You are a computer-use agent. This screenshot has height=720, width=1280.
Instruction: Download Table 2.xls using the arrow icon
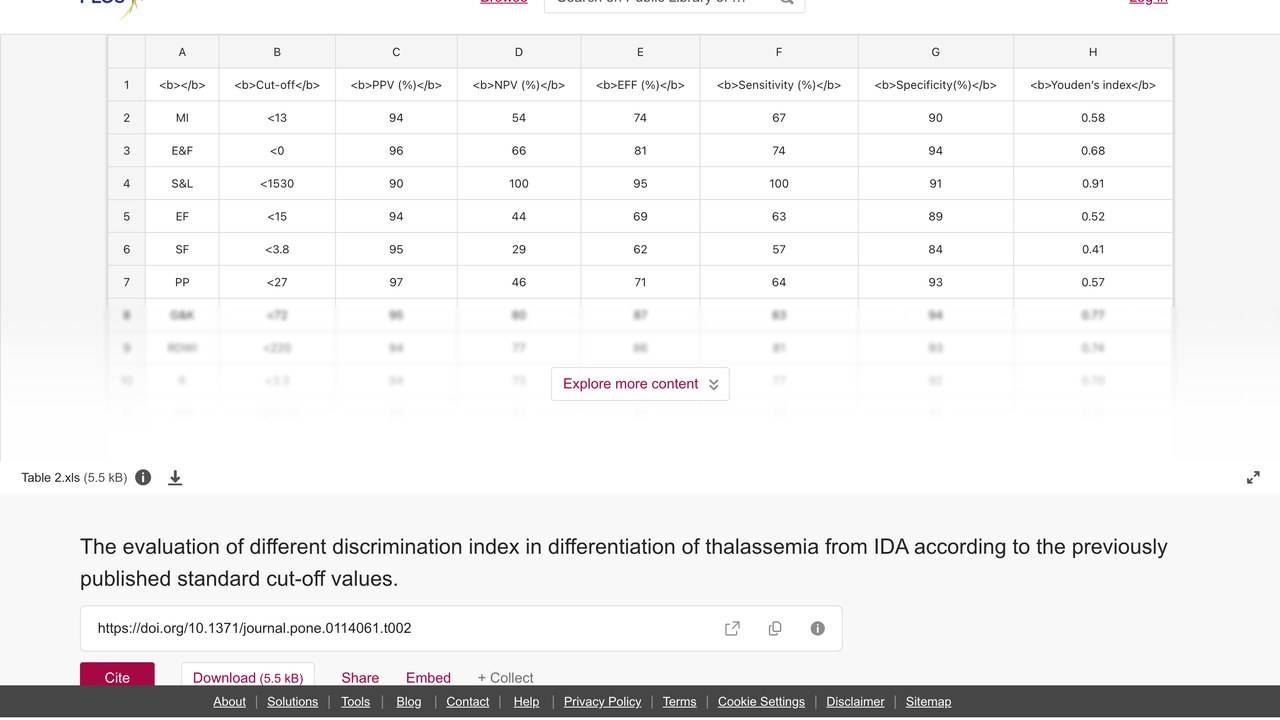point(175,478)
